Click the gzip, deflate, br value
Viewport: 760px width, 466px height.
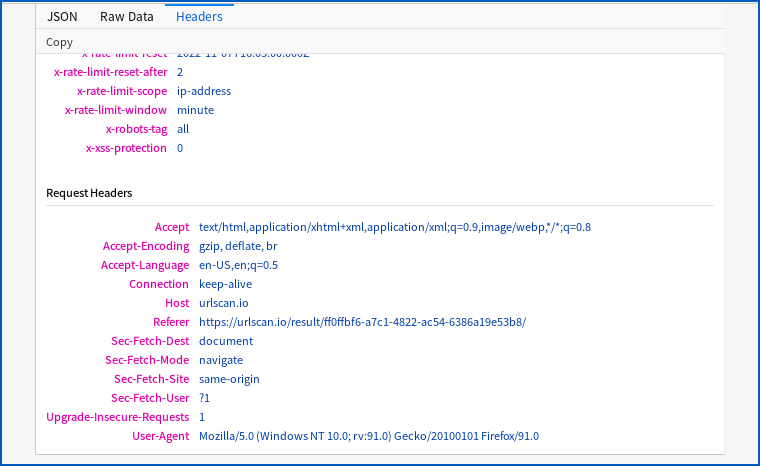pyautogui.click(x=238, y=246)
